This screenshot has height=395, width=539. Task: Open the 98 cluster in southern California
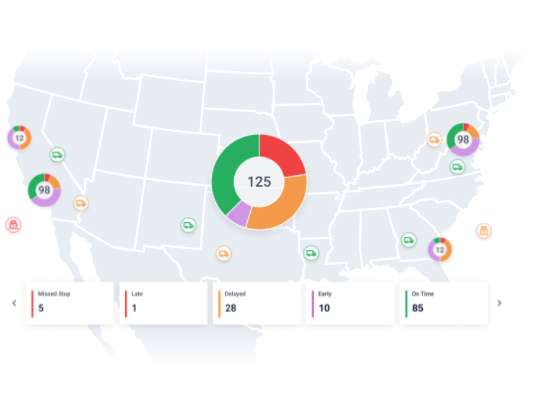(x=44, y=190)
